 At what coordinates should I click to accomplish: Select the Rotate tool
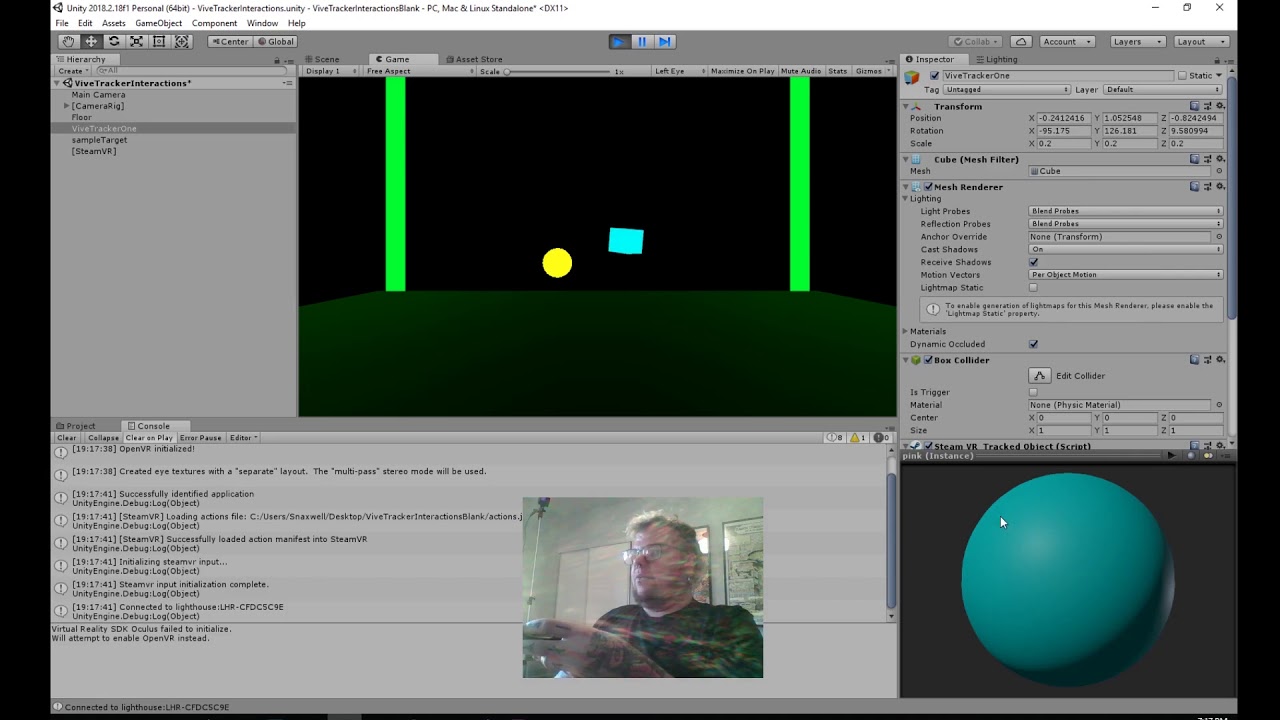click(x=114, y=41)
